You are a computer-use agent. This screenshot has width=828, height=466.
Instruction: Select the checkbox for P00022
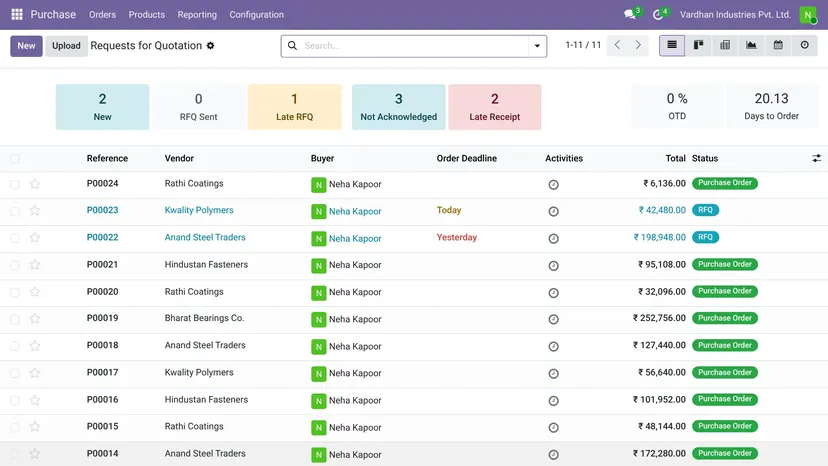(x=15, y=238)
